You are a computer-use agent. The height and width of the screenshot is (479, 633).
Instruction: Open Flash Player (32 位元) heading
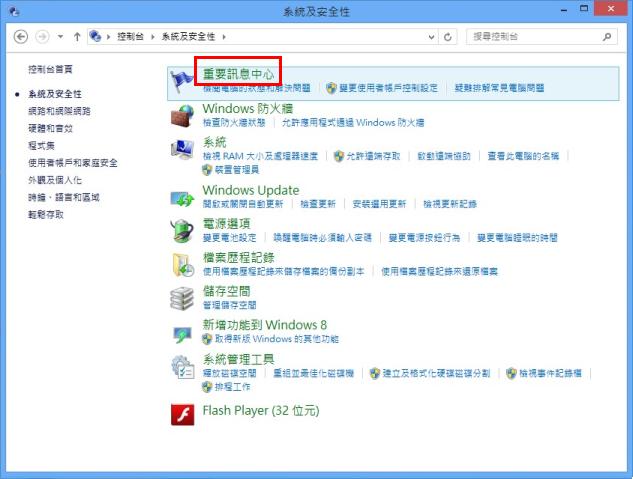[x=261, y=411]
